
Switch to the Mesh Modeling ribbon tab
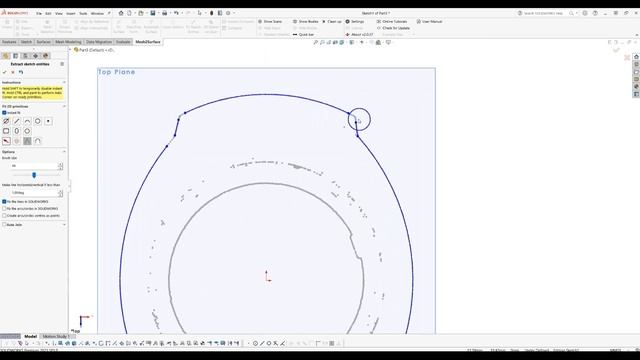(x=68, y=42)
